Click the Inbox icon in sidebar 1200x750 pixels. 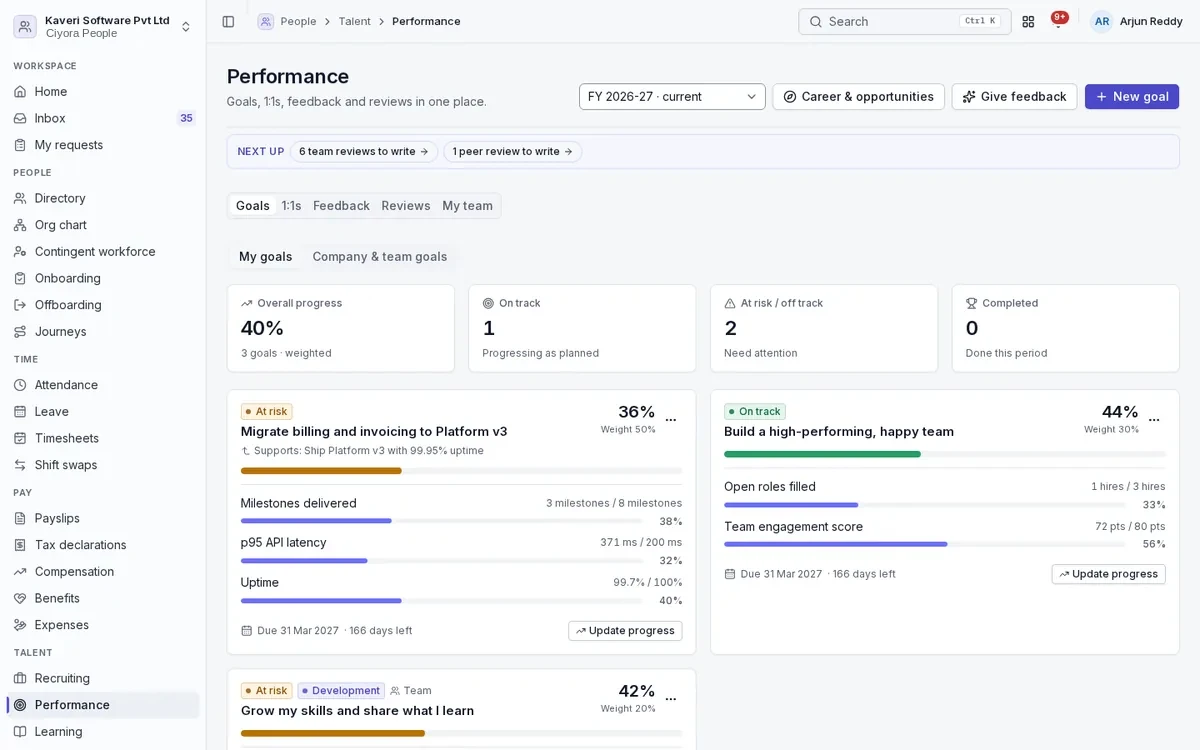point(20,118)
